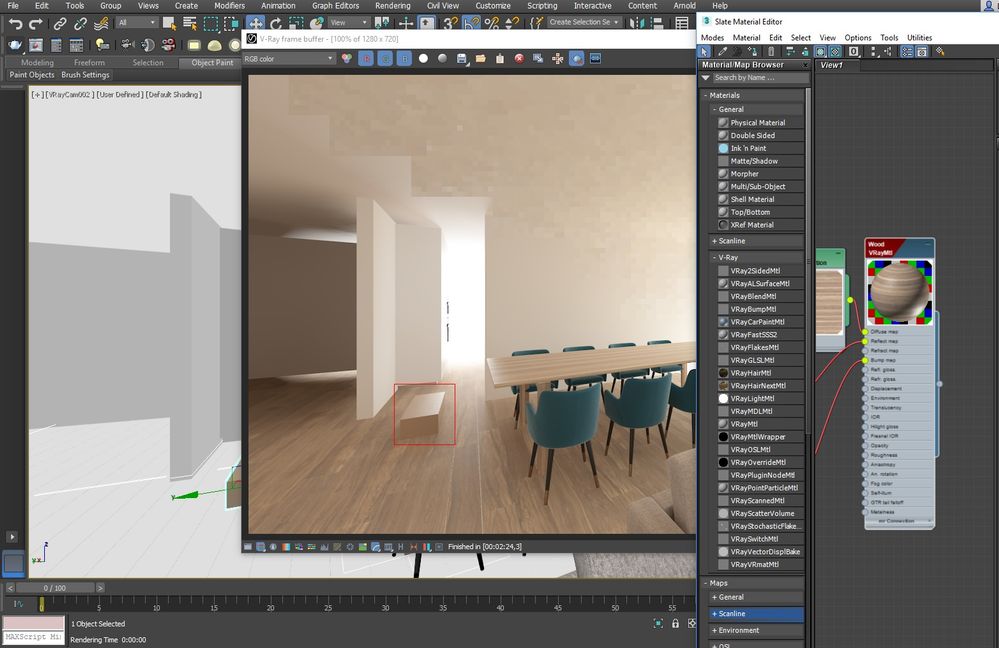Toggle the red channel button in frame buffer
This screenshot has width=999, height=648.
click(365, 59)
